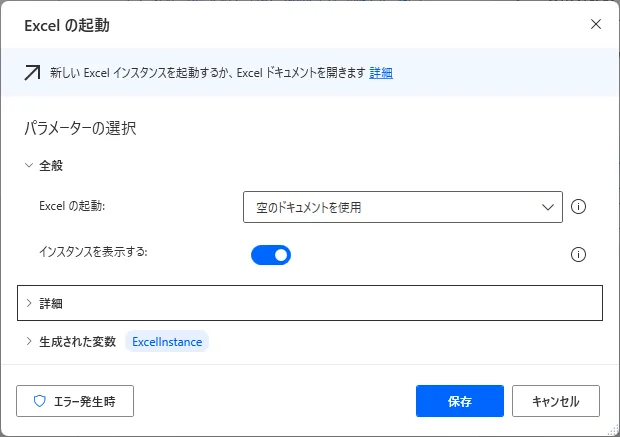This screenshot has height=437, width=620.
Task: Click info icon beside インスタンスを表示する toggle
Action: click(578, 254)
